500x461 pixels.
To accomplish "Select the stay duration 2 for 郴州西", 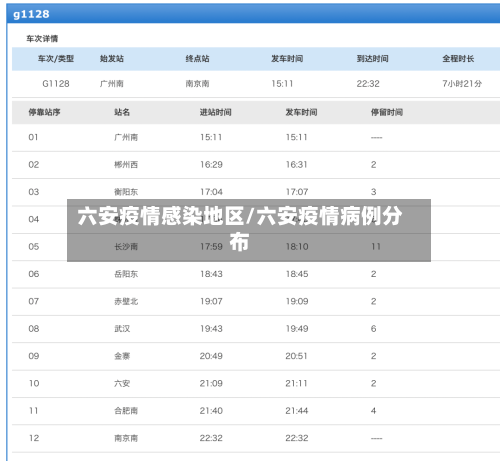I will tap(374, 165).
